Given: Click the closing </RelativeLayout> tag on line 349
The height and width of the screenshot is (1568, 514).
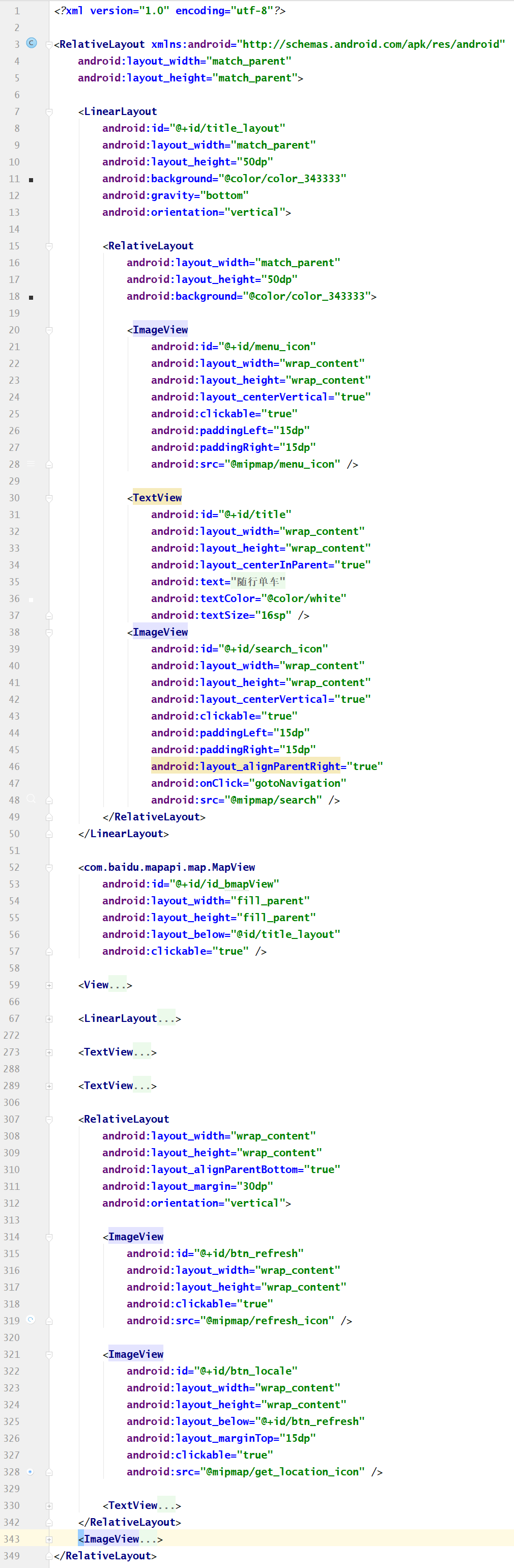Looking at the screenshot, I should point(105,1555).
